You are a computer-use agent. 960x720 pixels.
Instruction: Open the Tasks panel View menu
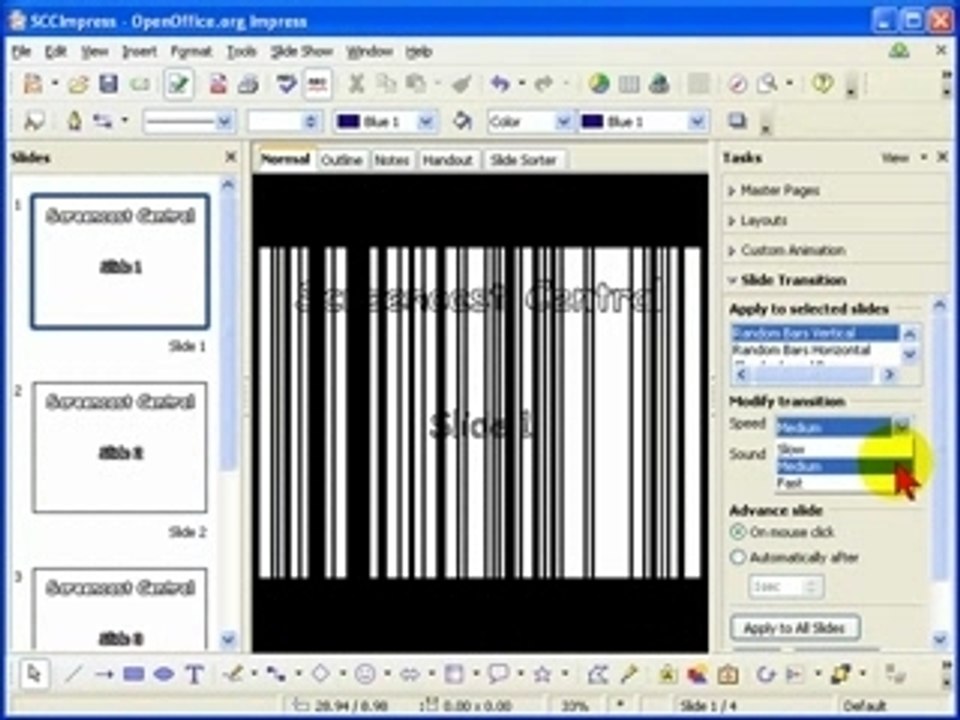point(902,158)
